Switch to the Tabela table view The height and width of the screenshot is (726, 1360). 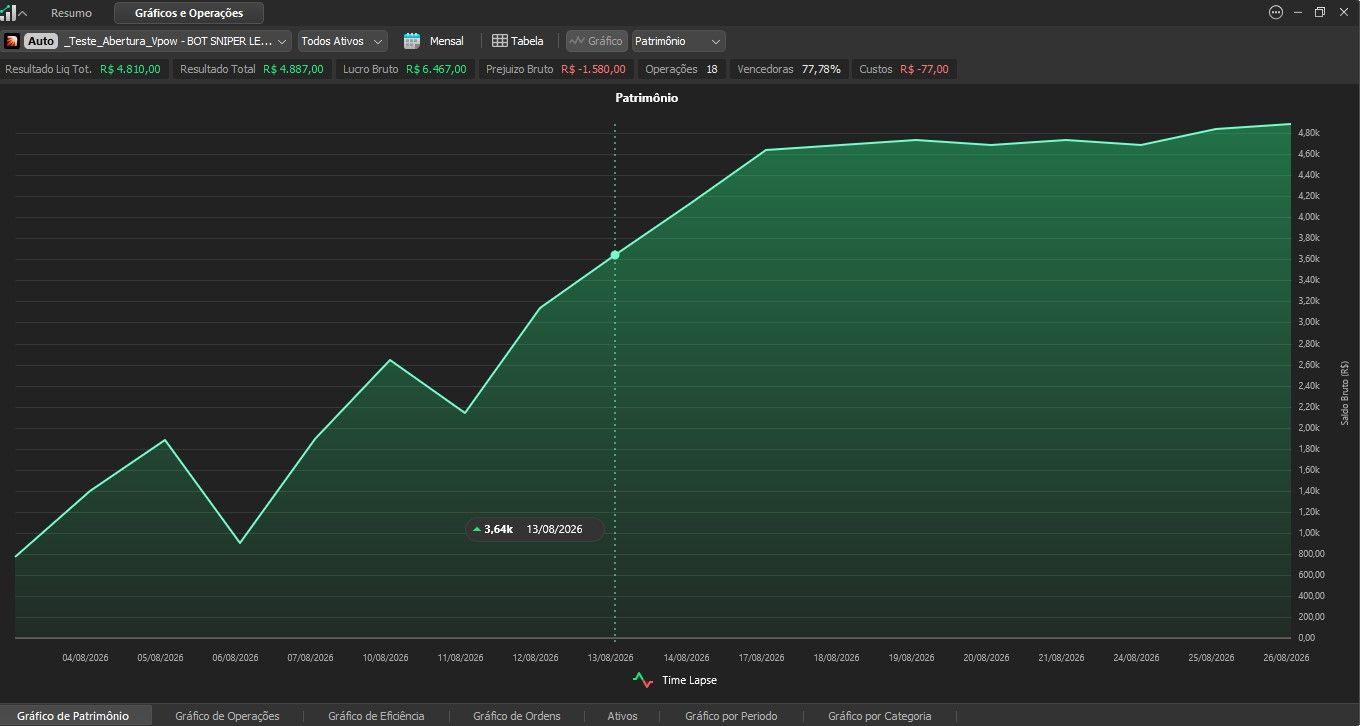point(518,41)
